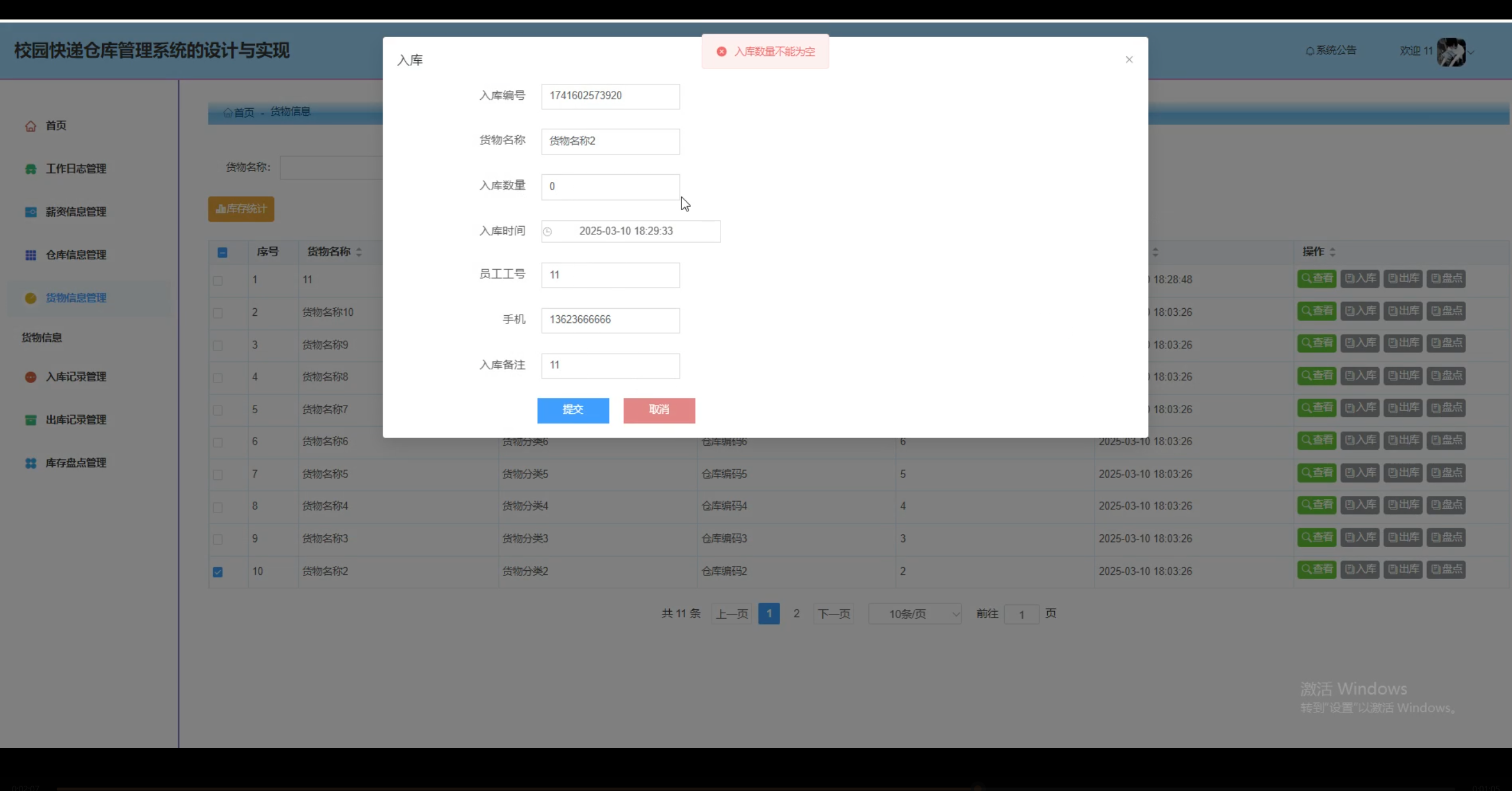Click the clock icon in inbound time field
The image size is (1512, 791).
[x=548, y=231]
